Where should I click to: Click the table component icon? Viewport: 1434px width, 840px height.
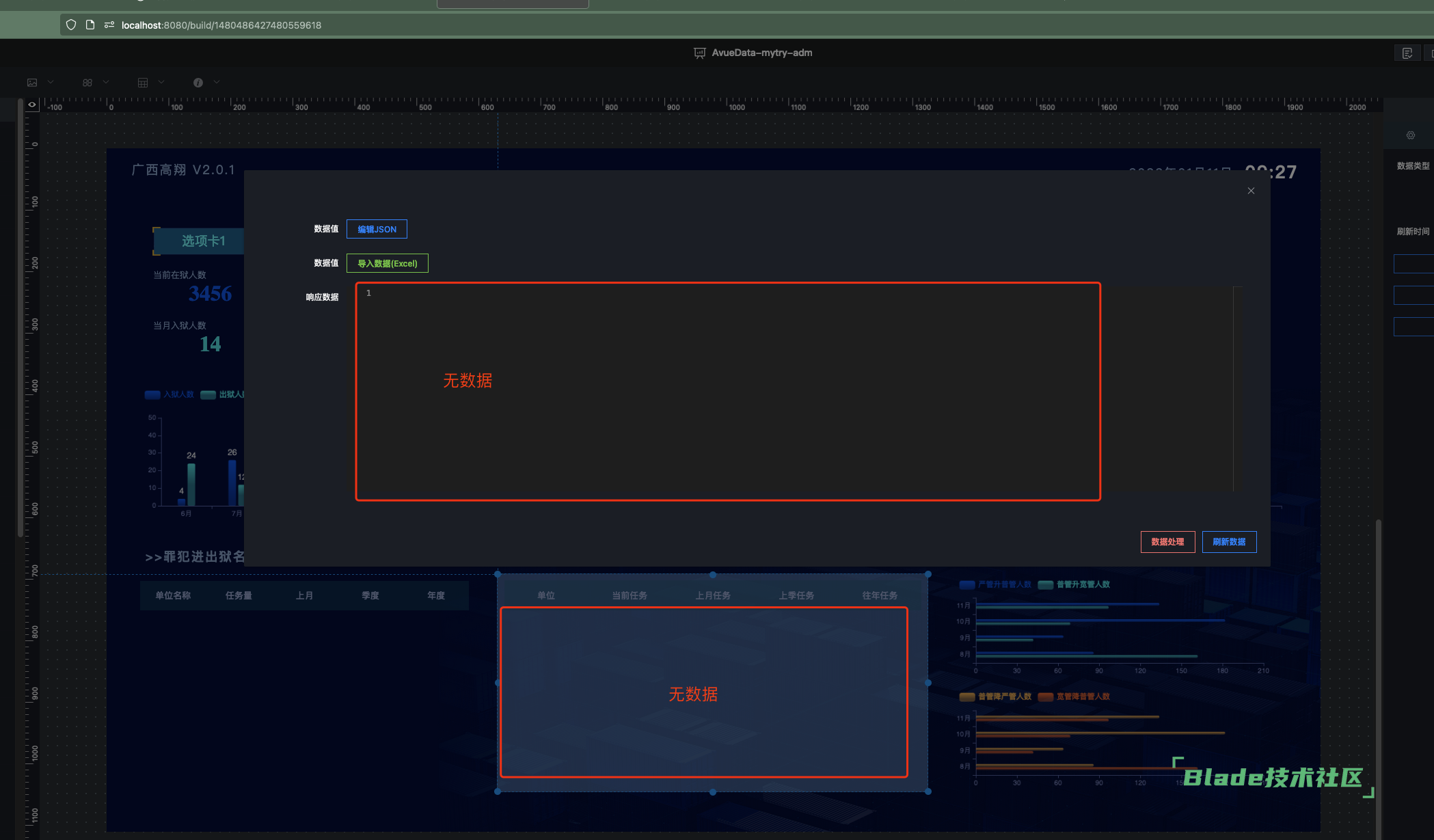coord(143,83)
